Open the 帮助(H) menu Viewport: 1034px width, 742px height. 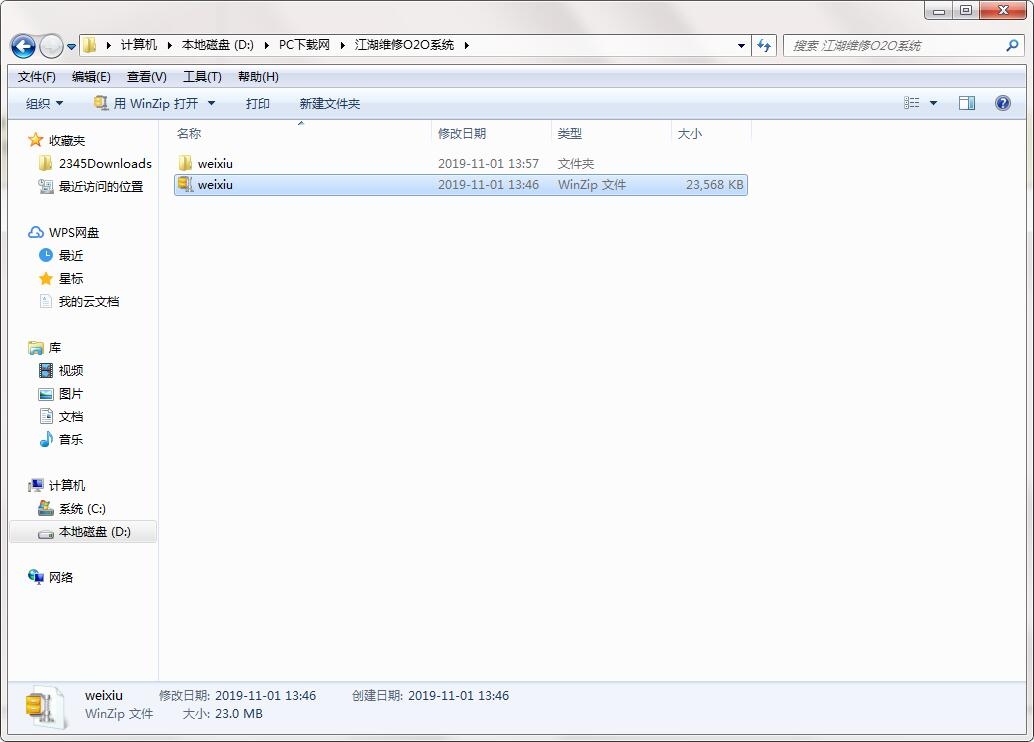click(258, 77)
